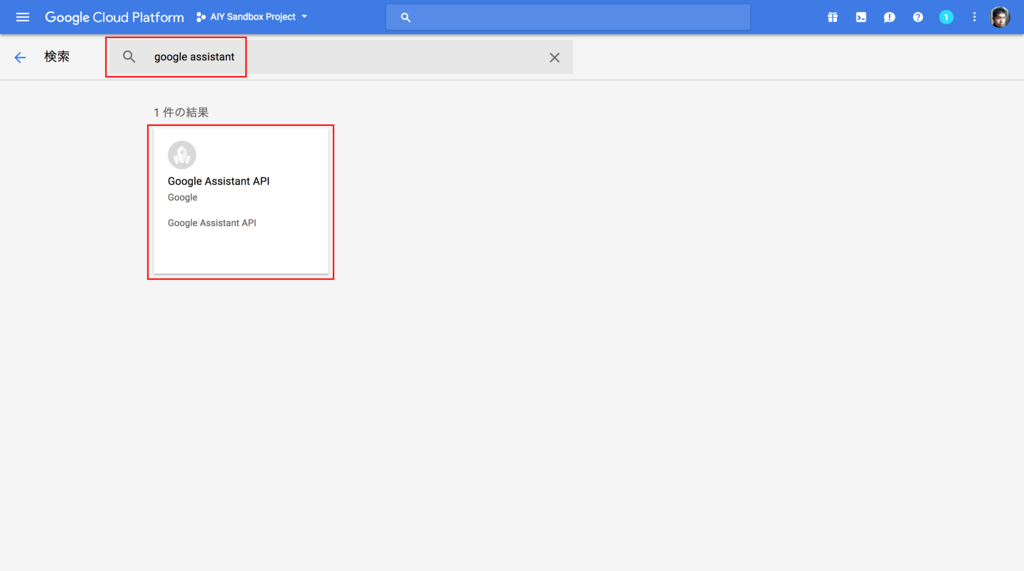Click the search icon beside 'google assistant'
Image resolution: width=1024 pixels, height=571 pixels.
pos(129,57)
